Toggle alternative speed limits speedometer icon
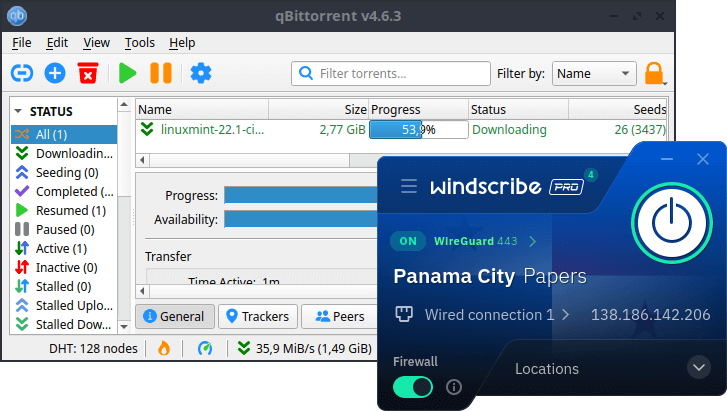The width and height of the screenshot is (727, 411). coord(205,348)
